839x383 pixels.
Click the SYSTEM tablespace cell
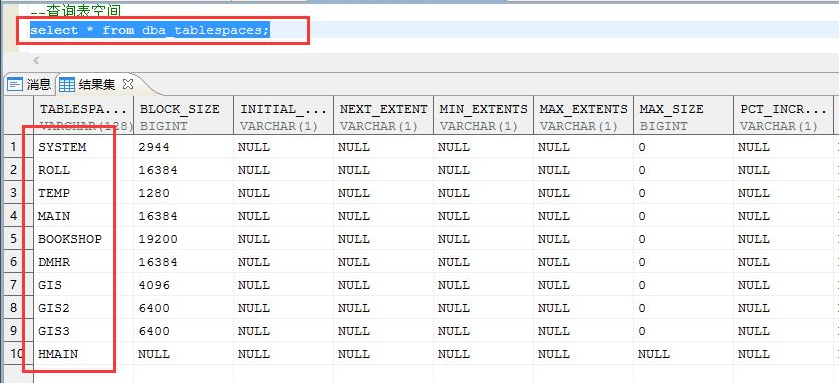[x=83, y=147]
